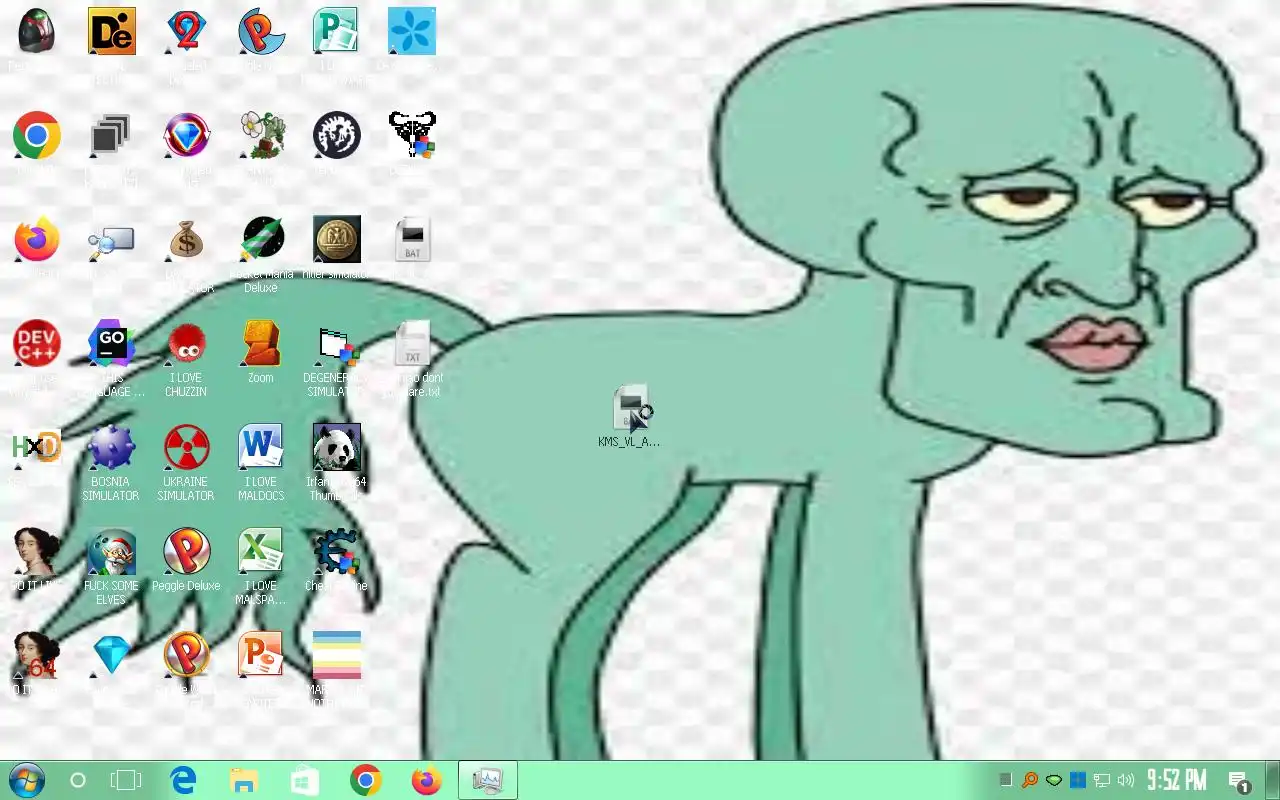
Task: Launch Rocket Mania Deluxe
Action: [x=261, y=240]
